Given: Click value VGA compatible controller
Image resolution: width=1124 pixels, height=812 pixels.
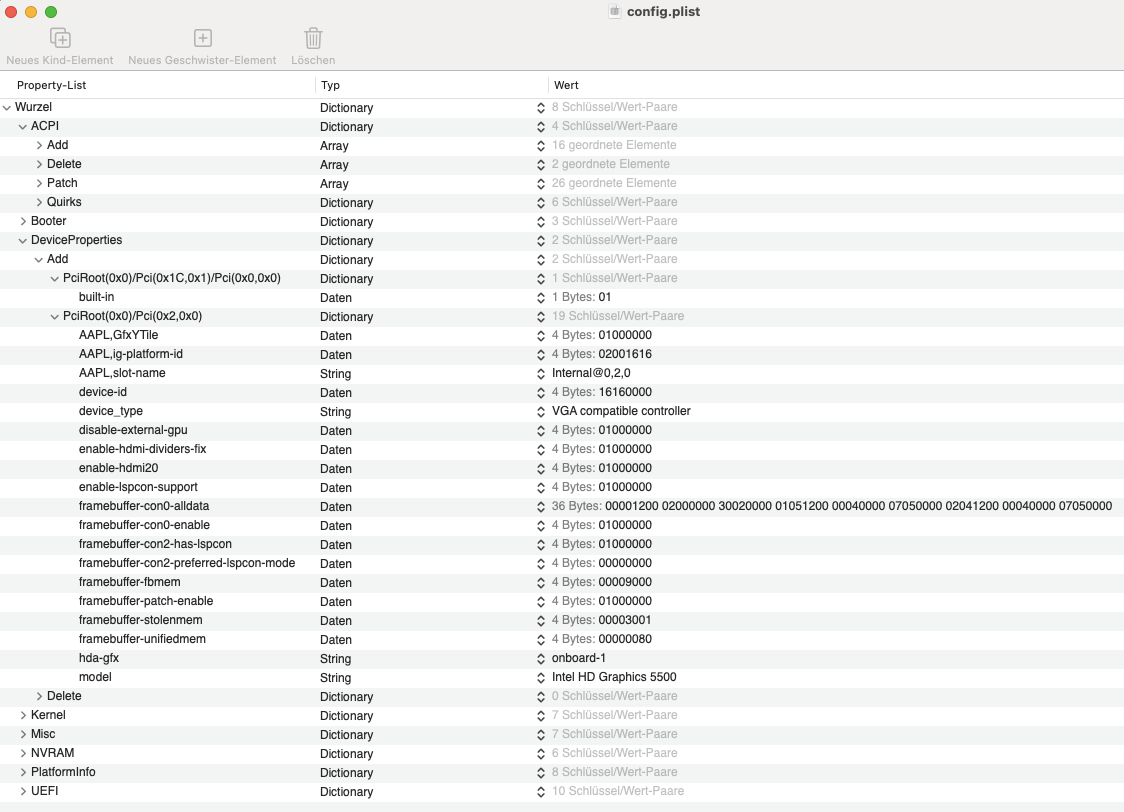Looking at the screenshot, I should [x=621, y=411].
